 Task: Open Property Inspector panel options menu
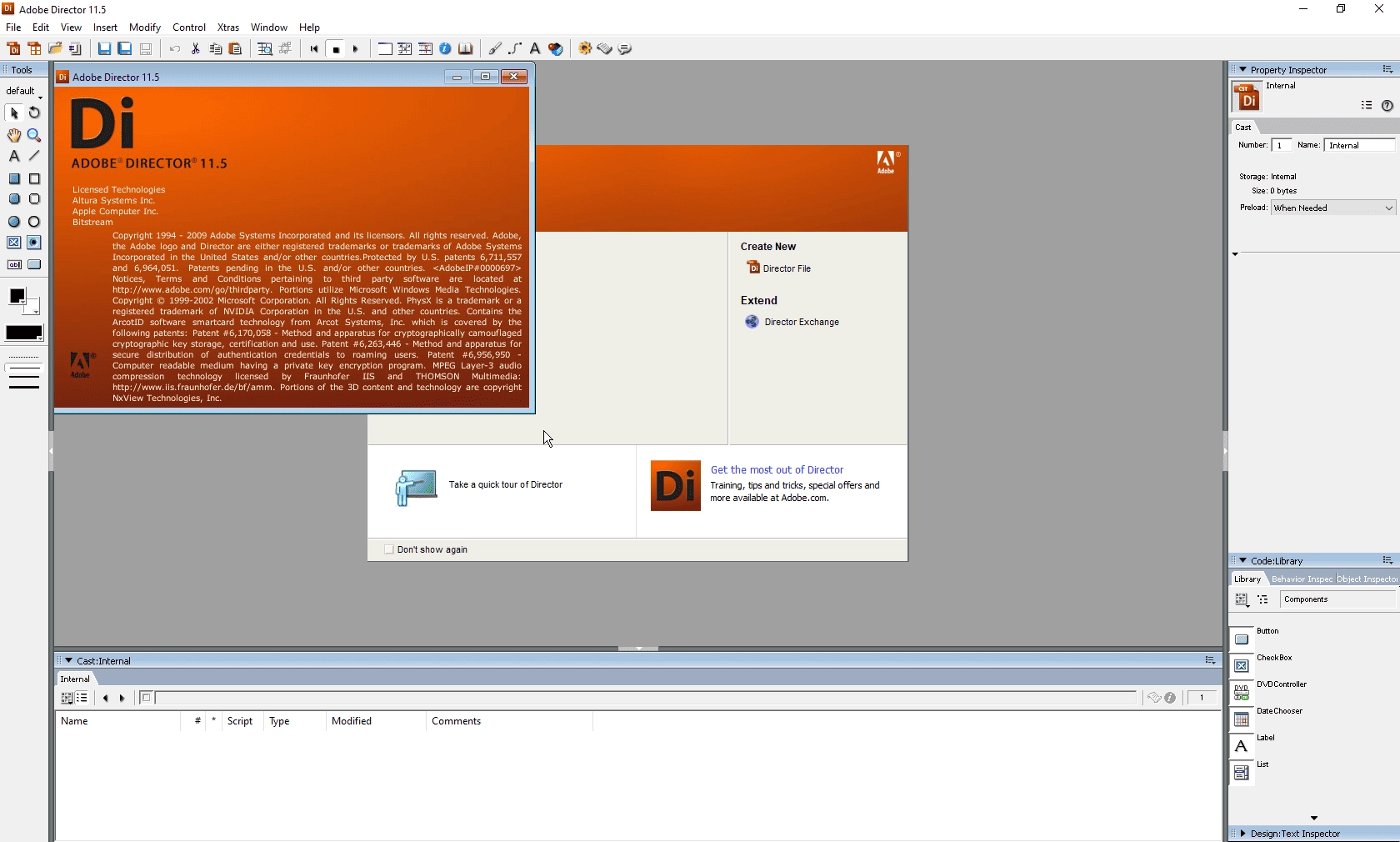[x=1387, y=70]
